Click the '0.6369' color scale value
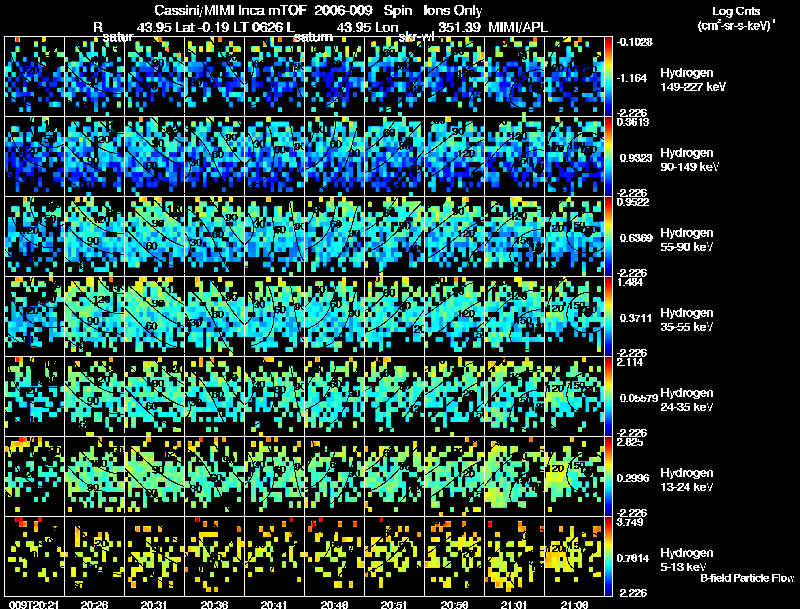The height and width of the screenshot is (609, 800). click(x=636, y=238)
